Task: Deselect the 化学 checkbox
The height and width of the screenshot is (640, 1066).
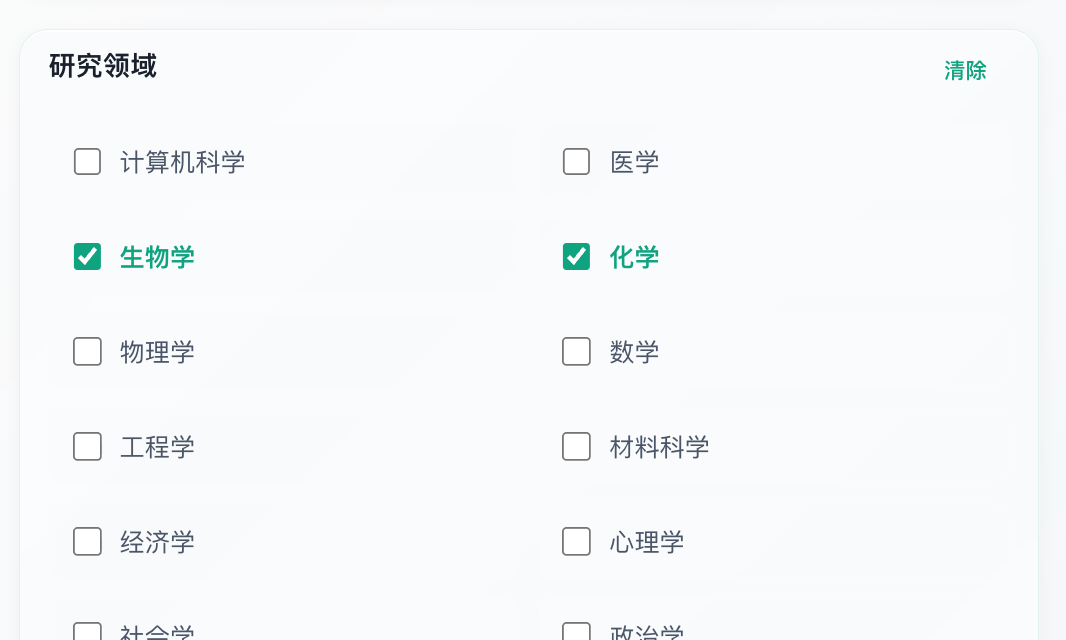Action: [x=576, y=257]
